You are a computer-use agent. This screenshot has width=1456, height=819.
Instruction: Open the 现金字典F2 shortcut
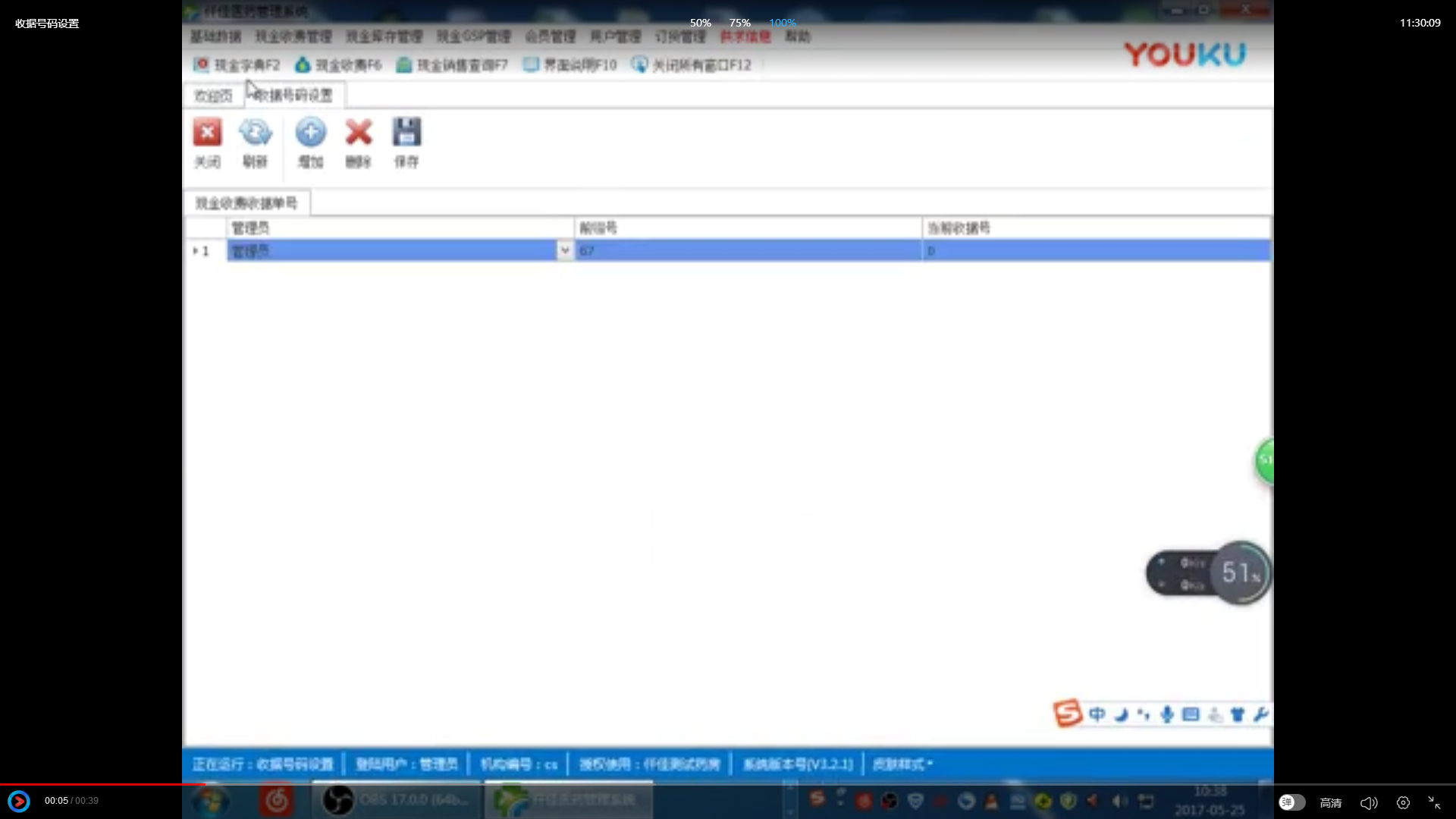click(237, 65)
